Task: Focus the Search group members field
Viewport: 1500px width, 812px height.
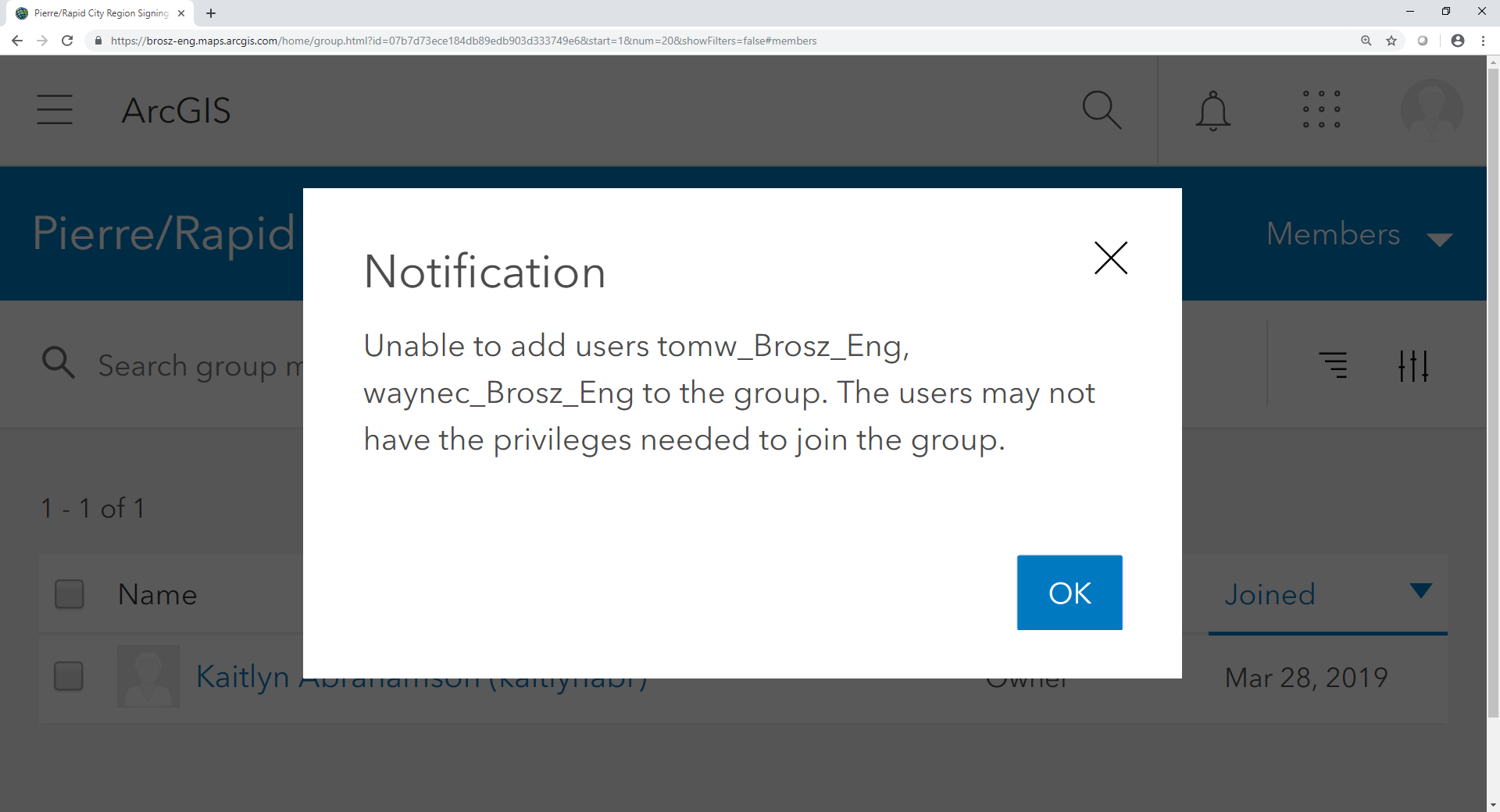Action: click(199, 365)
